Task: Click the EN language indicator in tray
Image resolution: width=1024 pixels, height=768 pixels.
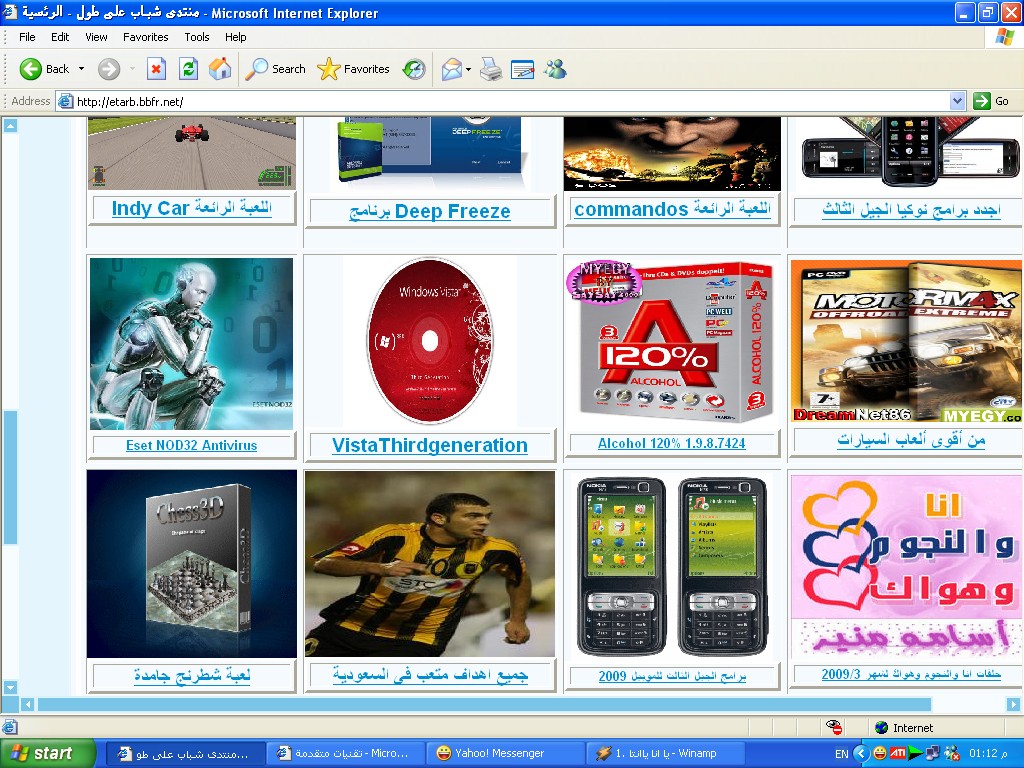Action: (841, 754)
